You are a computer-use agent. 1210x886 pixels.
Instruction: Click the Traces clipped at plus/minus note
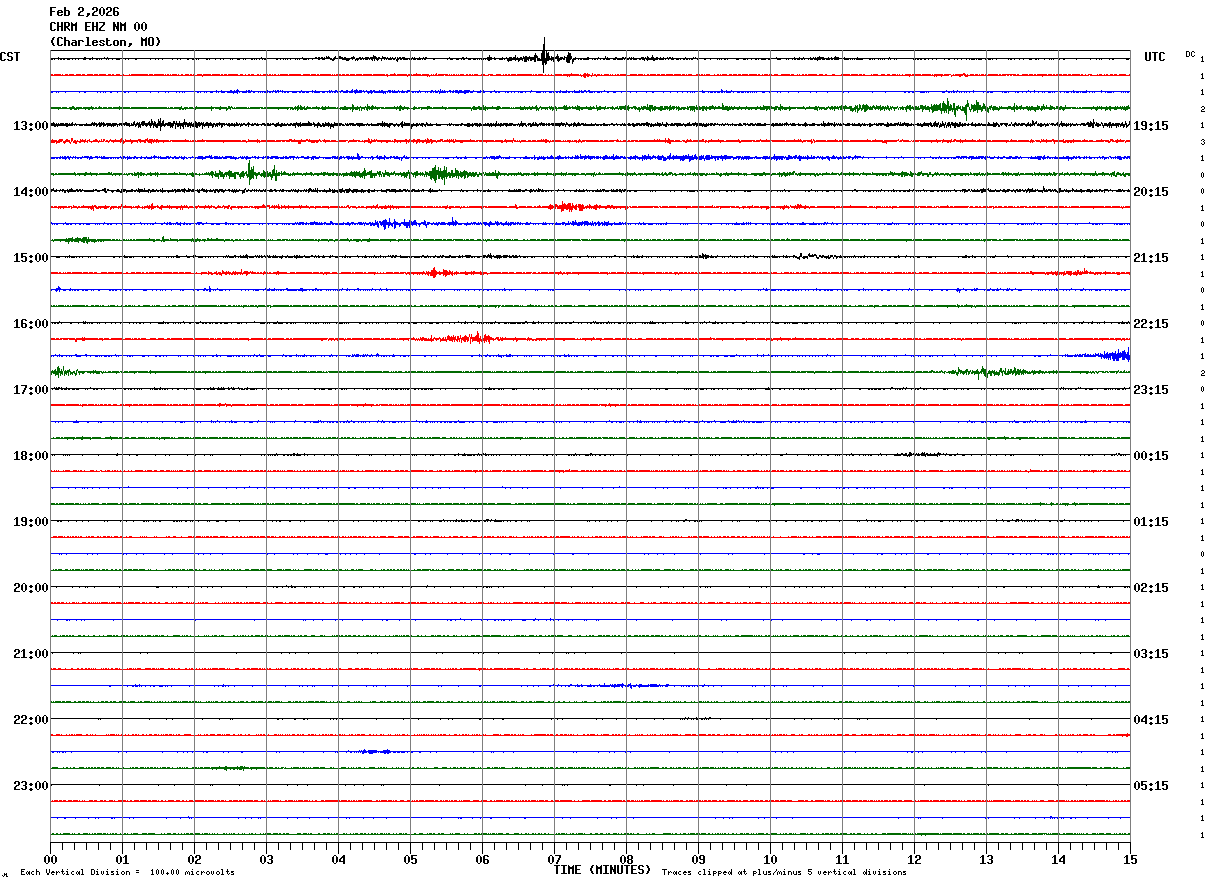click(x=784, y=872)
